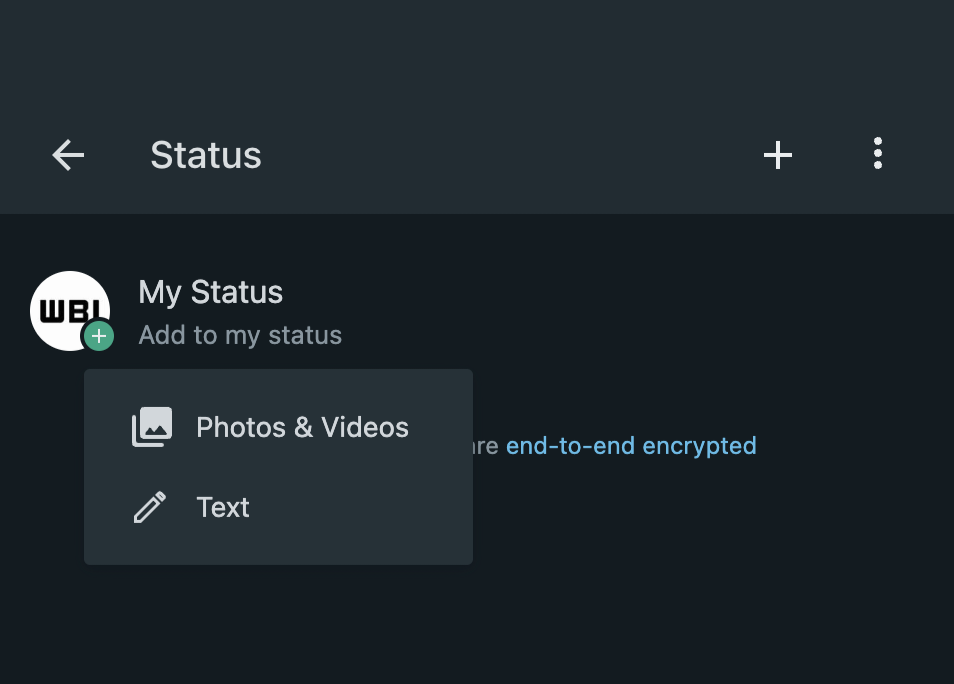Click empty area below the popup menu

(300, 625)
